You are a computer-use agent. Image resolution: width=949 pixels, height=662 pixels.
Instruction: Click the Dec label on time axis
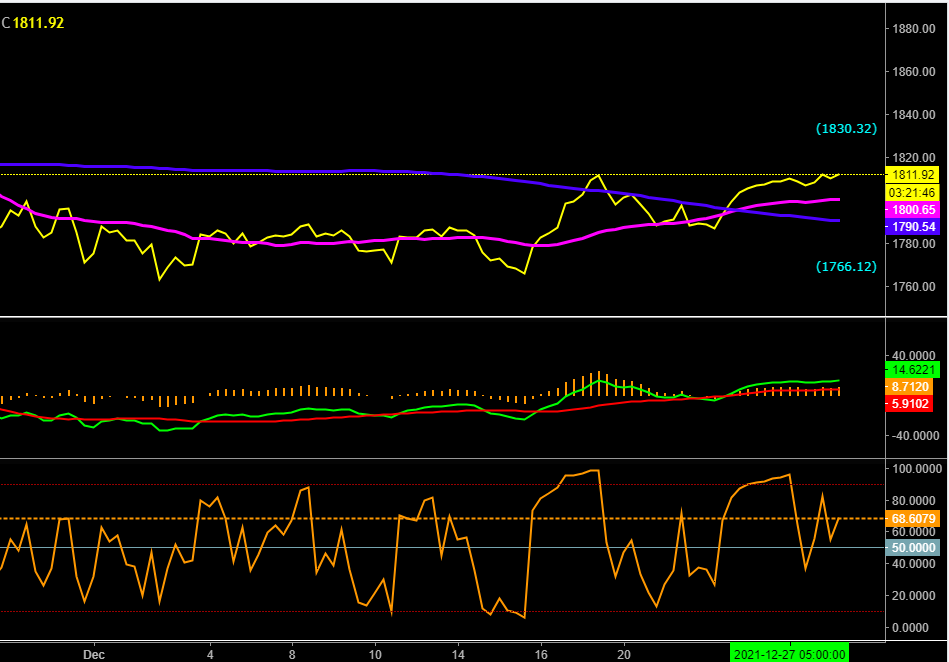point(94,655)
